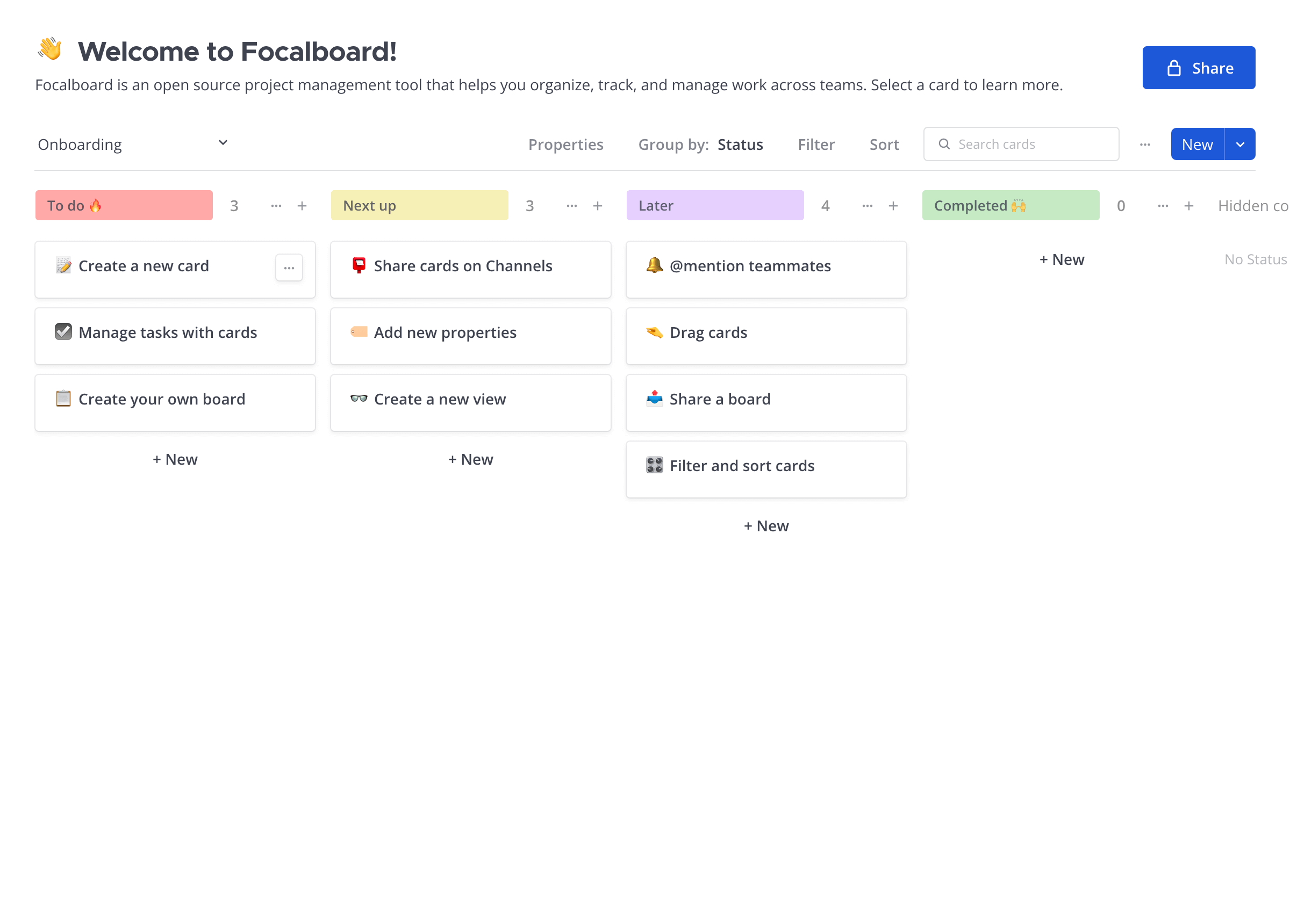Click the Search cards input field
The width and height of the screenshot is (1290, 924).
pyautogui.click(x=1021, y=143)
